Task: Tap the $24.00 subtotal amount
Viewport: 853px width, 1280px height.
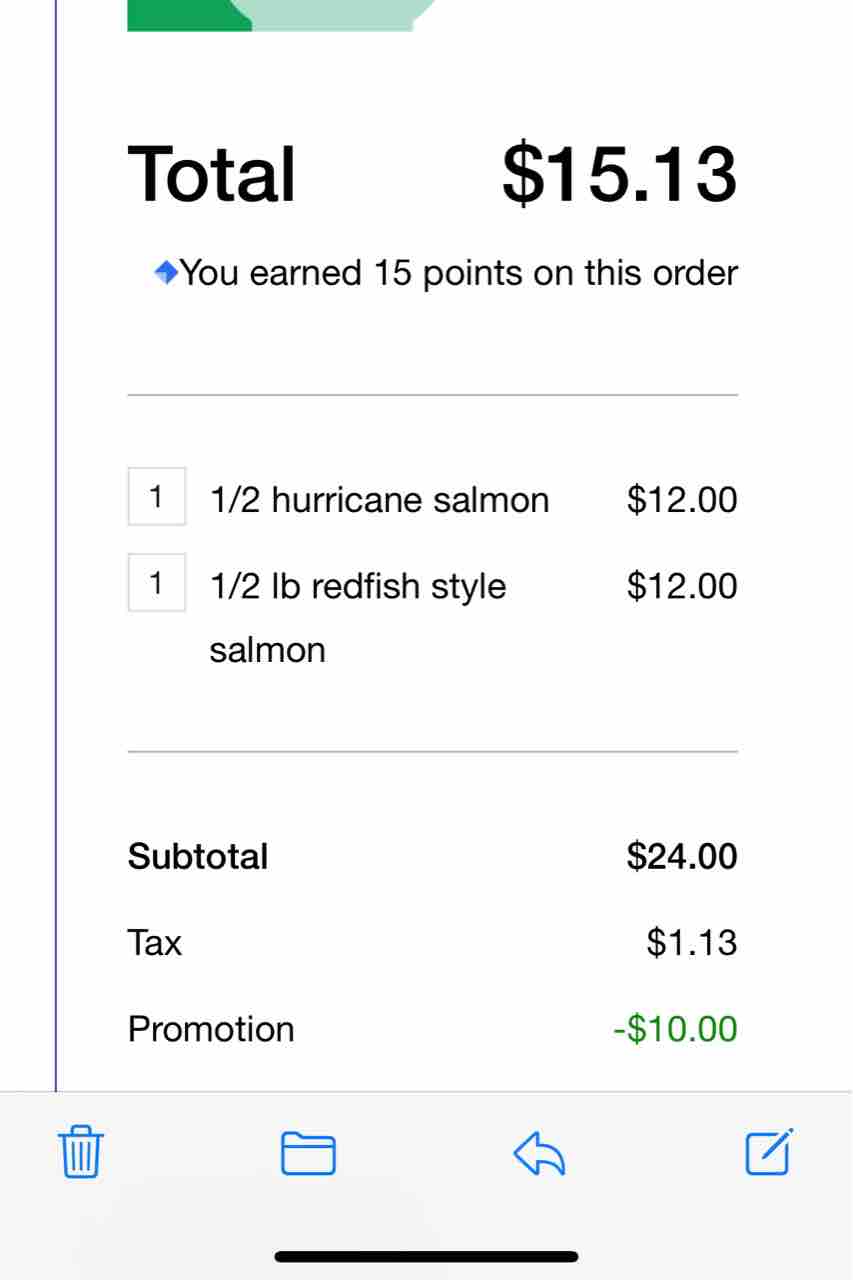Action: click(682, 856)
